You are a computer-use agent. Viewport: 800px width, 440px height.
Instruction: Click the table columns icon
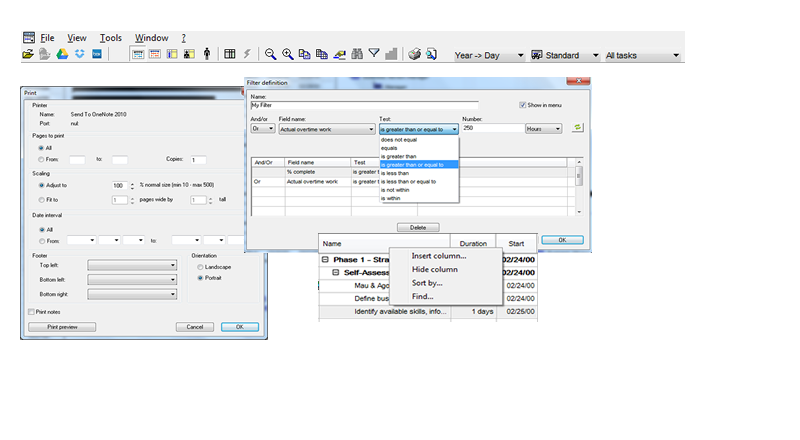pyautogui.click(x=230, y=54)
